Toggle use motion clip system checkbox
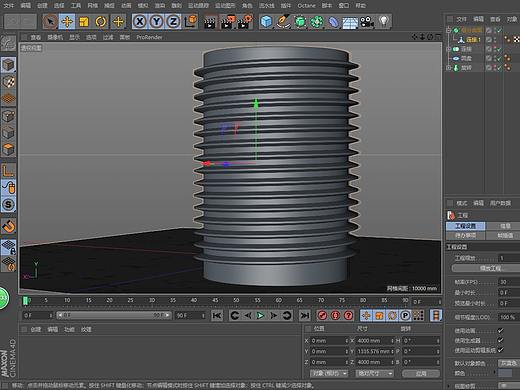 pyautogui.click(x=500, y=350)
